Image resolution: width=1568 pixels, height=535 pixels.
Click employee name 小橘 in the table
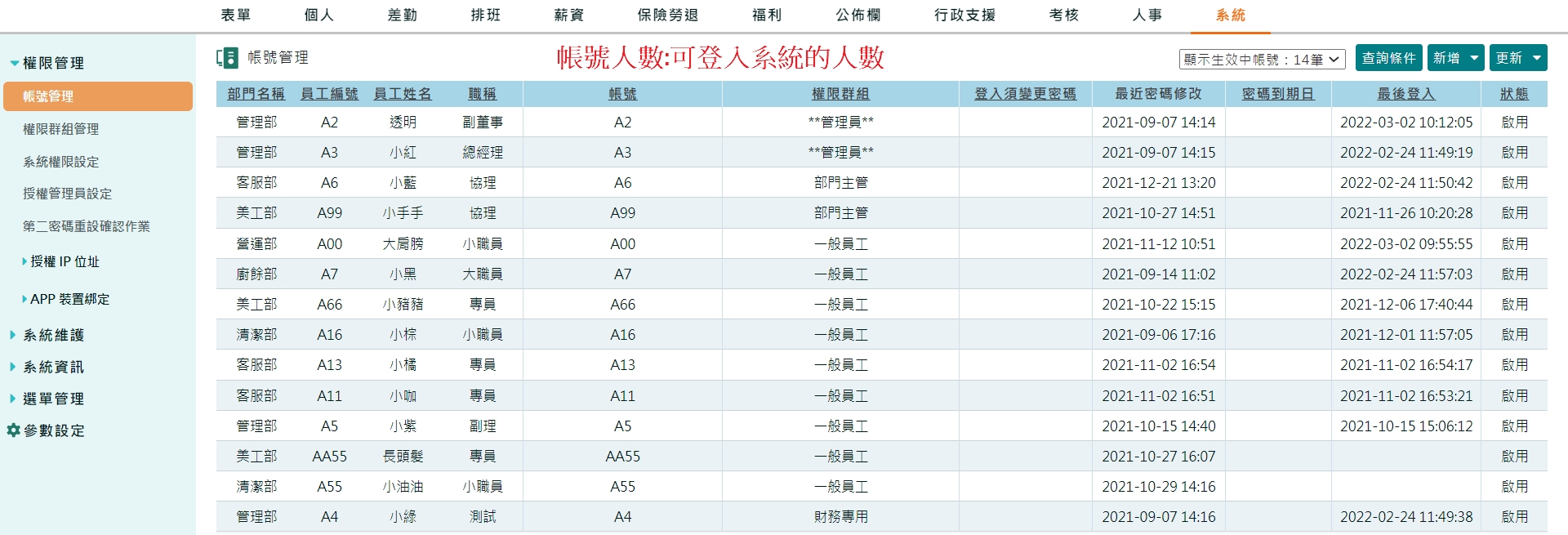click(403, 365)
